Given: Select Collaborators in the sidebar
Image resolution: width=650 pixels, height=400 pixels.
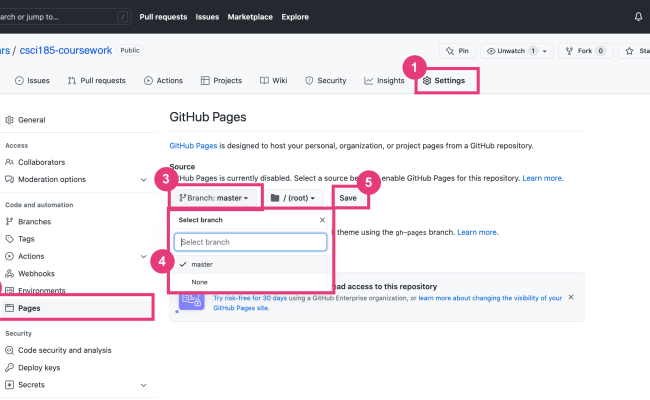Looking at the screenshot, I should pos(41,162).
